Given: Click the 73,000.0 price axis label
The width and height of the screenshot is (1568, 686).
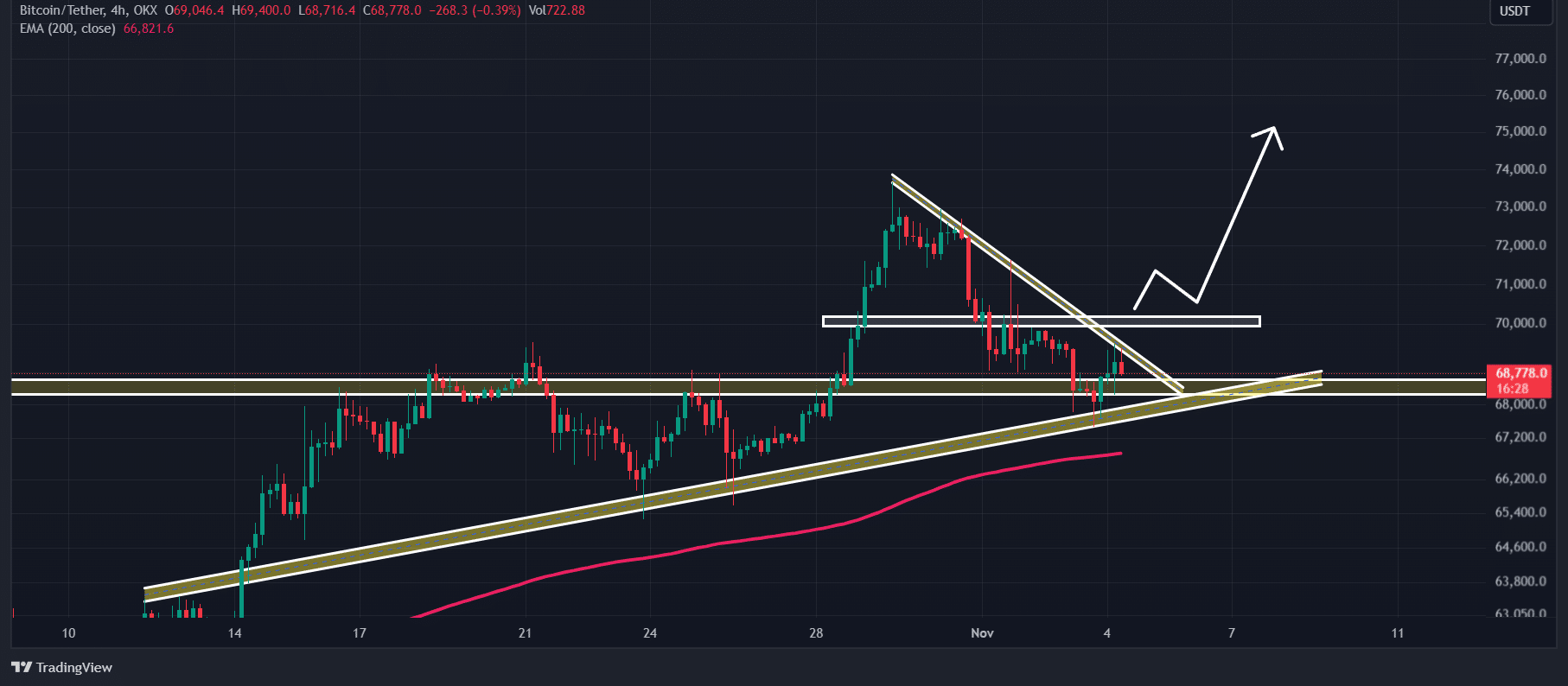Looking at the screenshot, I should coord(1520,206).
